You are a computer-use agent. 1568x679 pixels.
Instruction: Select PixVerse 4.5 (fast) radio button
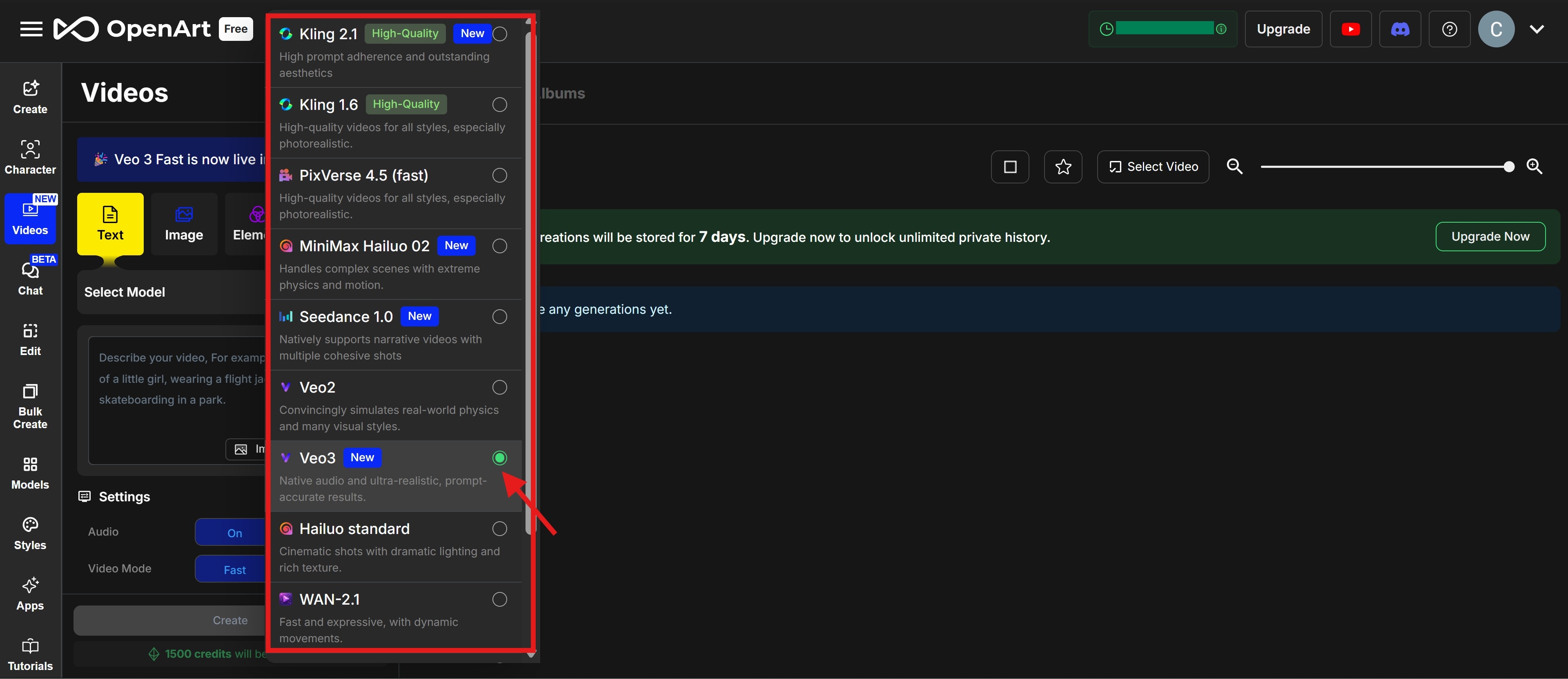[500, 175]
